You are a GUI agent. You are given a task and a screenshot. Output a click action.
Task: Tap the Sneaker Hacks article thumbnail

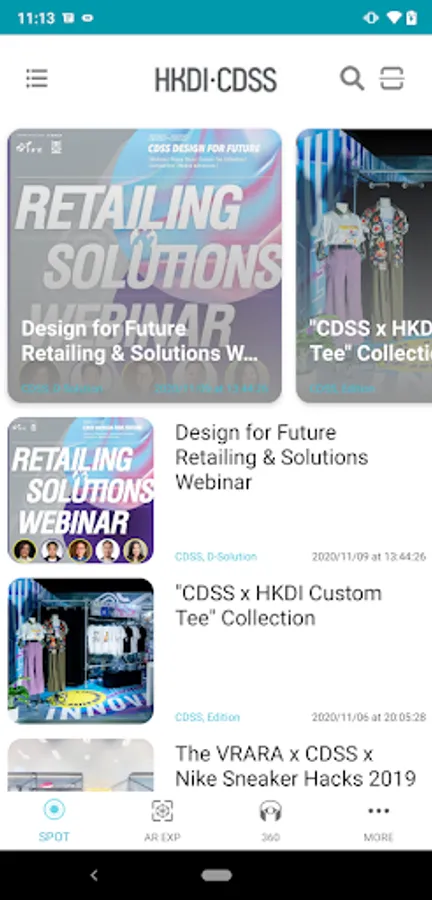pos(81,765)
